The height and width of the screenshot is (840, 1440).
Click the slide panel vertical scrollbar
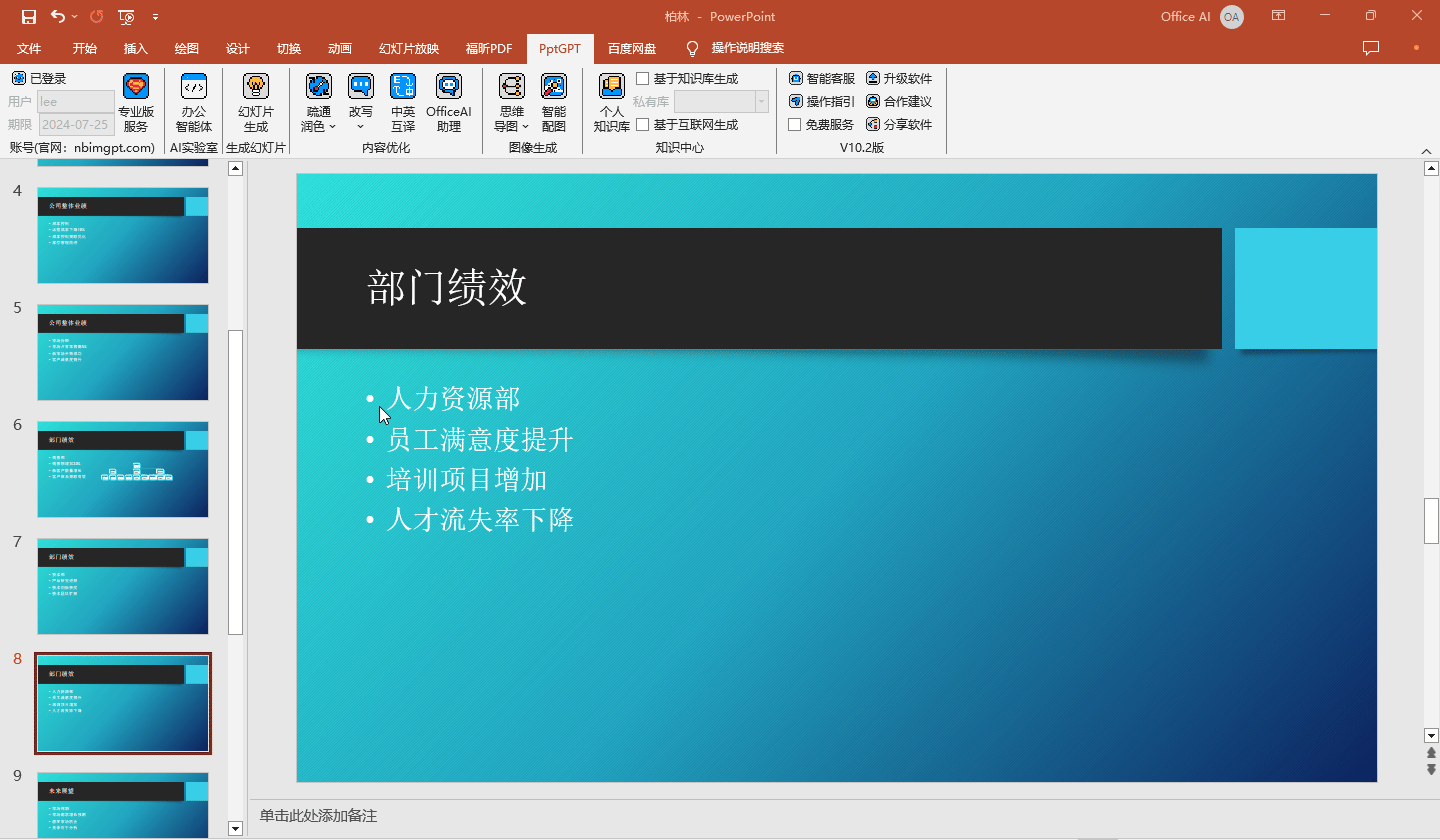(236, 480)
